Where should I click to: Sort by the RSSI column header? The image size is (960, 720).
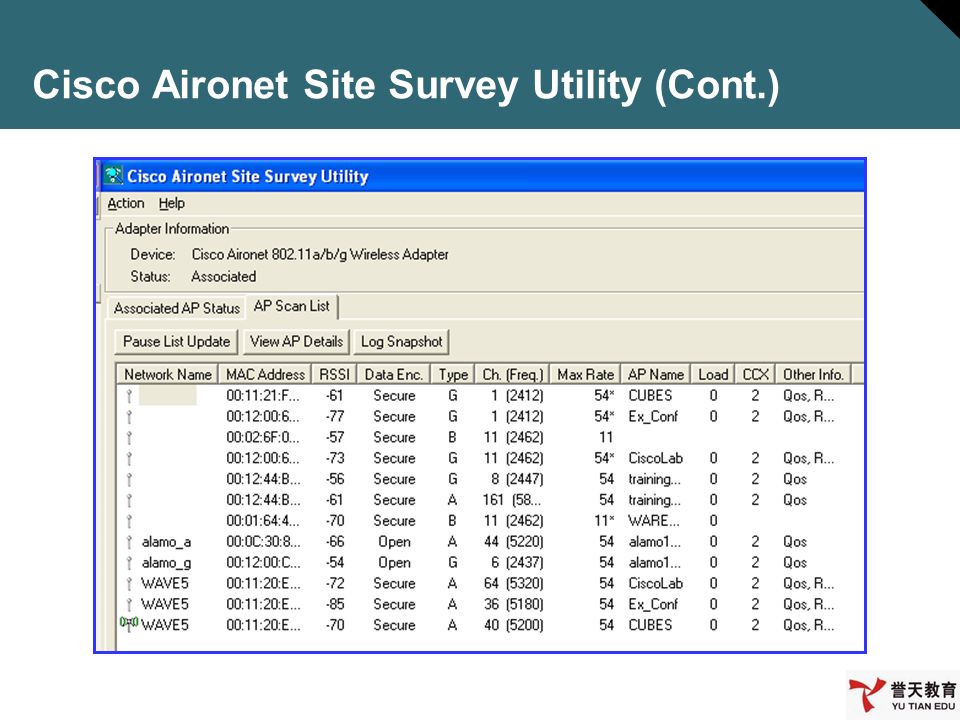334,374
